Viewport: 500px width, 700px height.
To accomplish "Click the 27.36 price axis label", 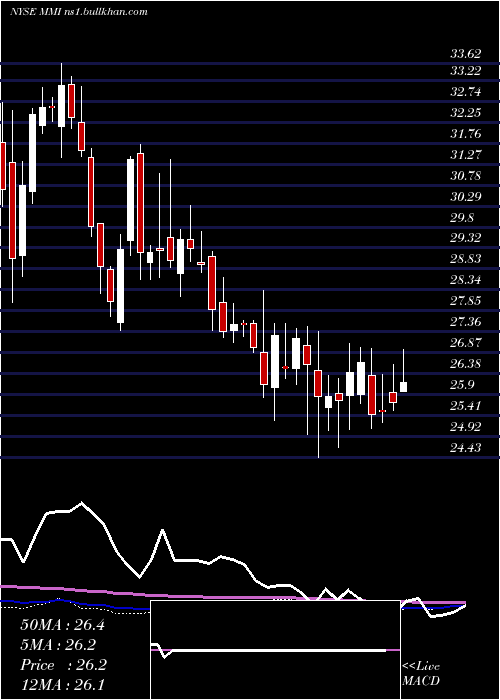I will pyautogui.click(x=466, y=321).
